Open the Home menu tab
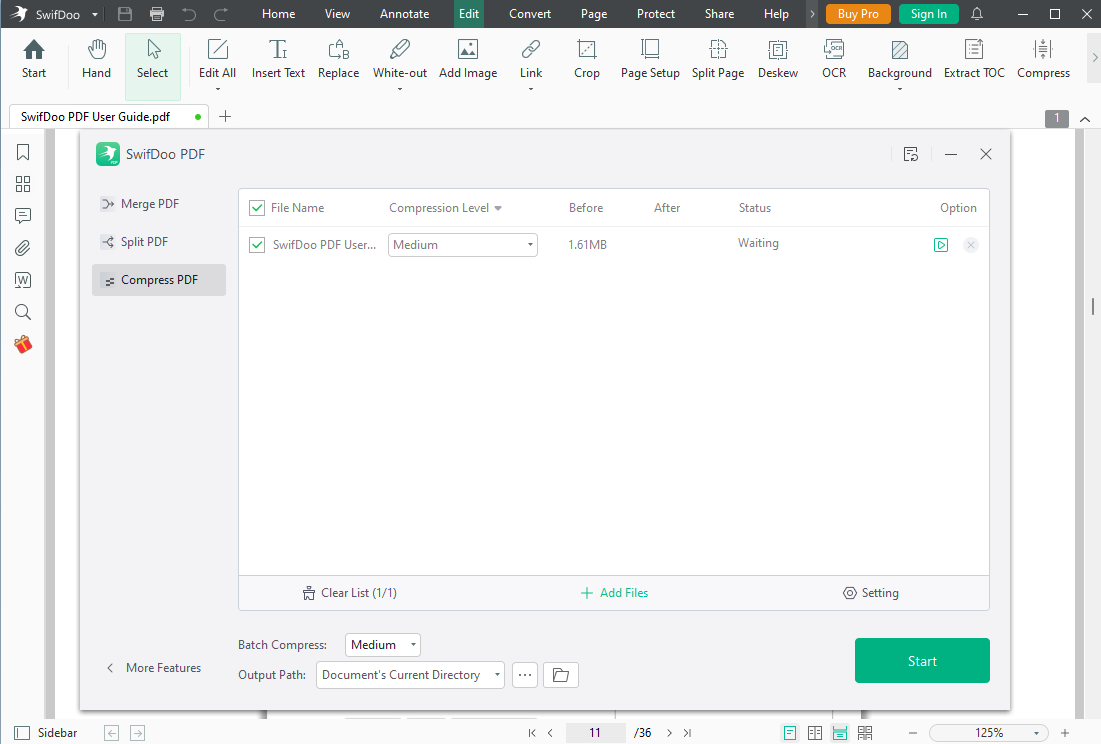Screen dimensions: 1101x744 click(x=279, y=14)
